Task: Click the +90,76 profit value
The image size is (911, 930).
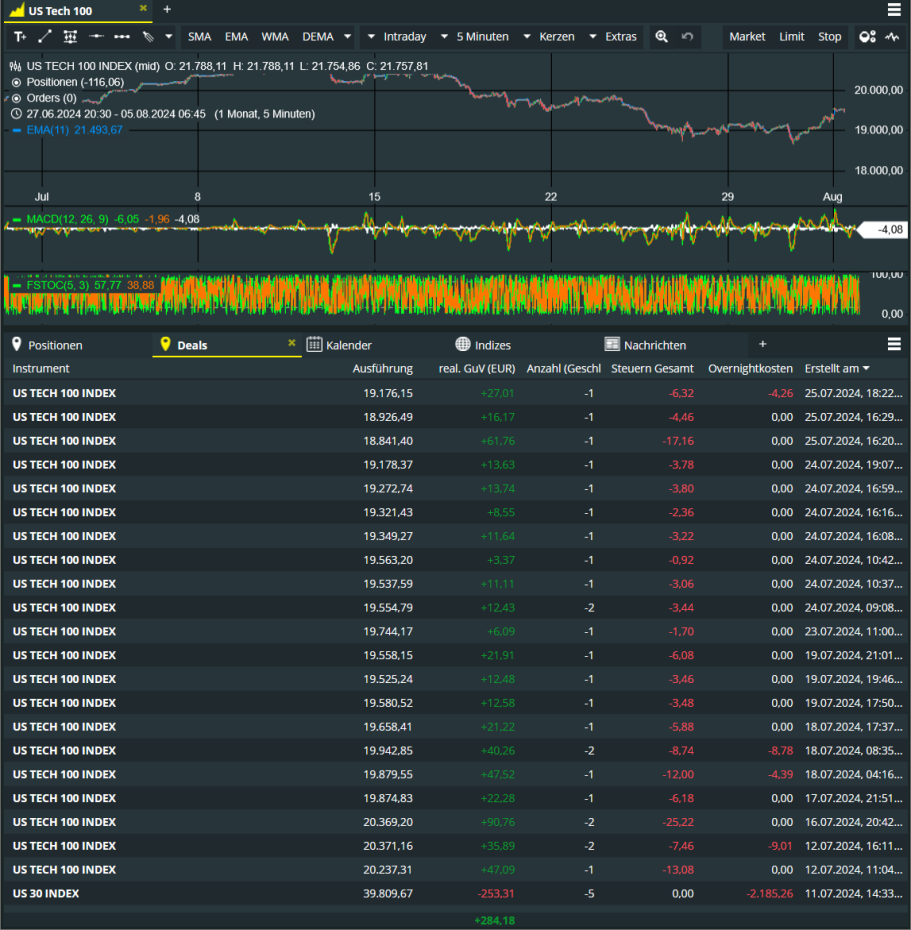Action: tap(498, 823)
